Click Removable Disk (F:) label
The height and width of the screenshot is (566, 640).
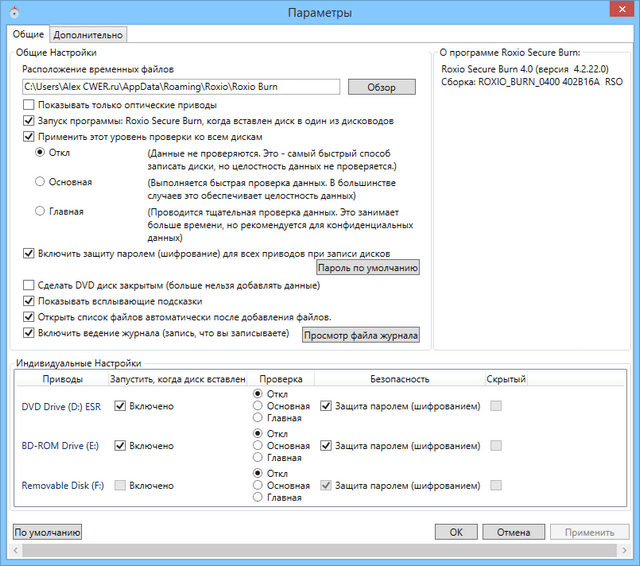pos(63,486)
